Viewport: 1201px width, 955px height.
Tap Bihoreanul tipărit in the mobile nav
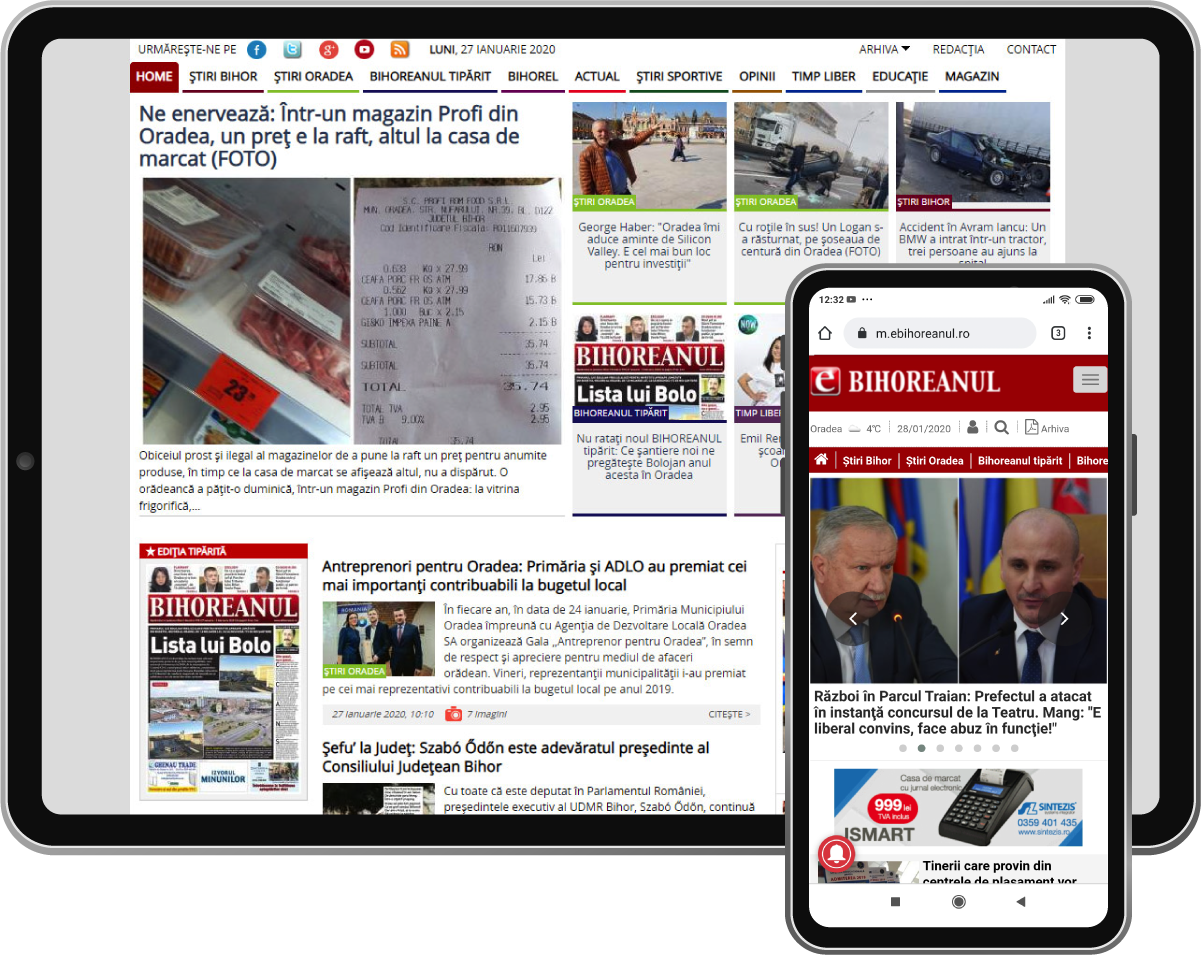[x=1020, y=461]
